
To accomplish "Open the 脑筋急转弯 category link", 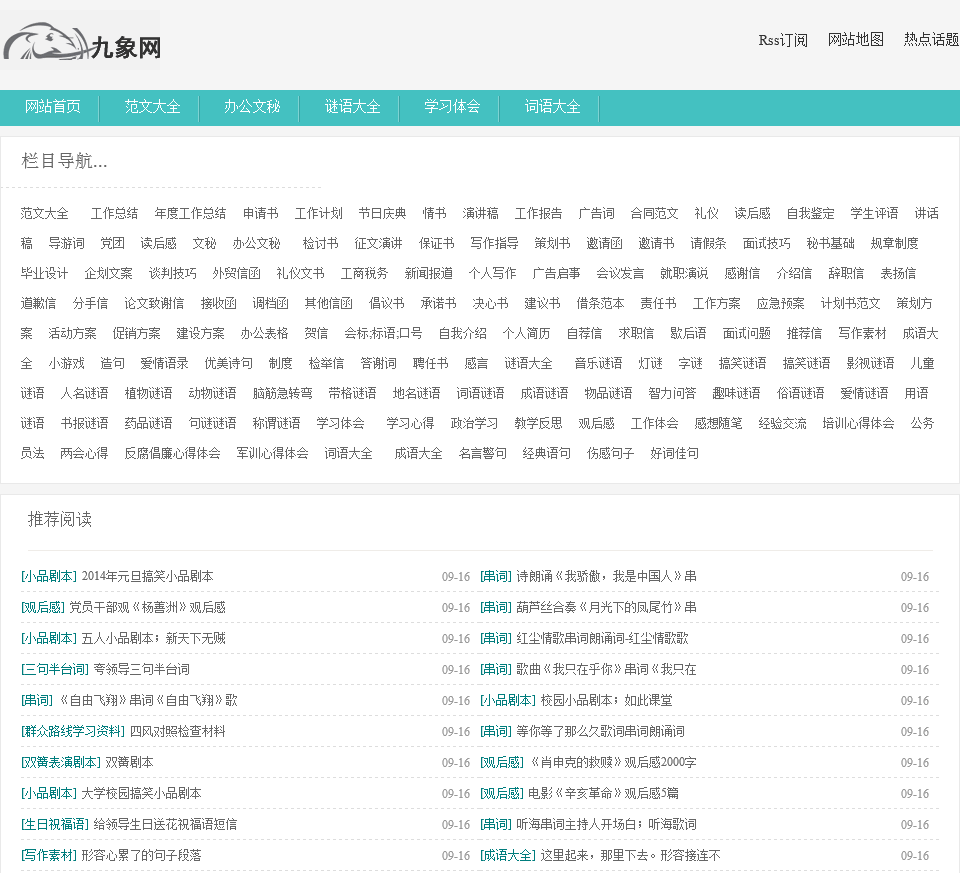I will (282, 393).
